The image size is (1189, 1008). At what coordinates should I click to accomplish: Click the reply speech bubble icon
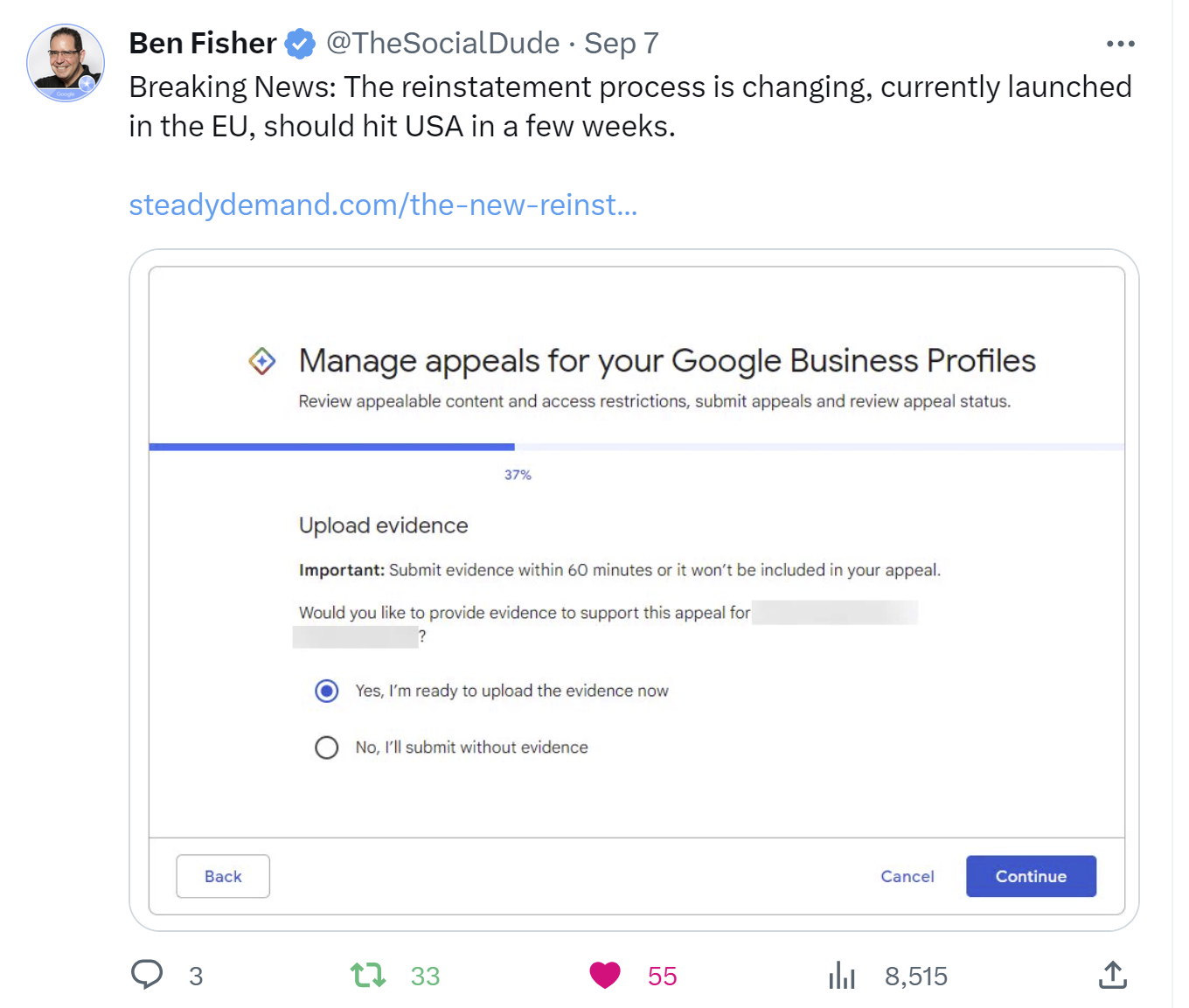pos(147,975)
